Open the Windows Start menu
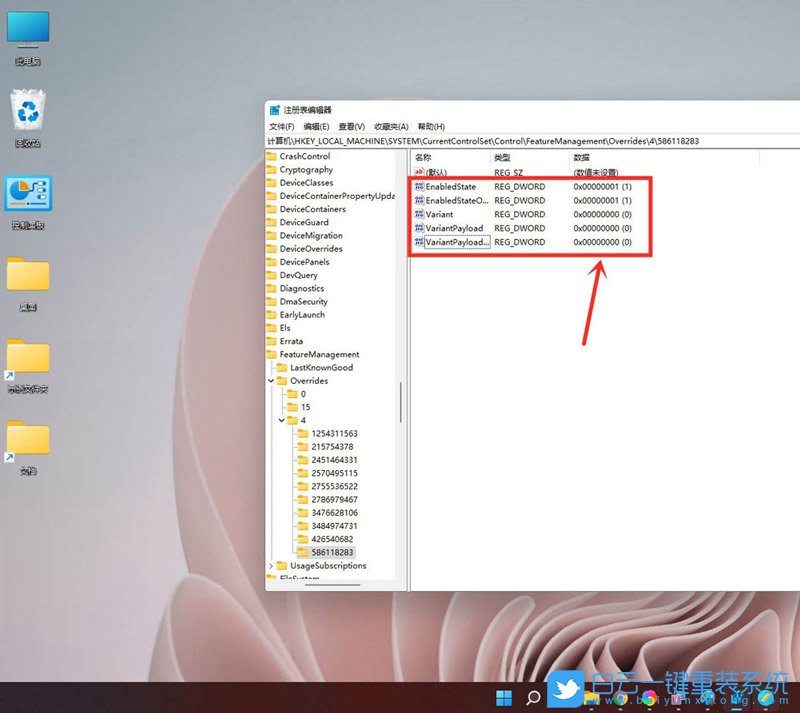800x713 pixels. pos(505,696)
